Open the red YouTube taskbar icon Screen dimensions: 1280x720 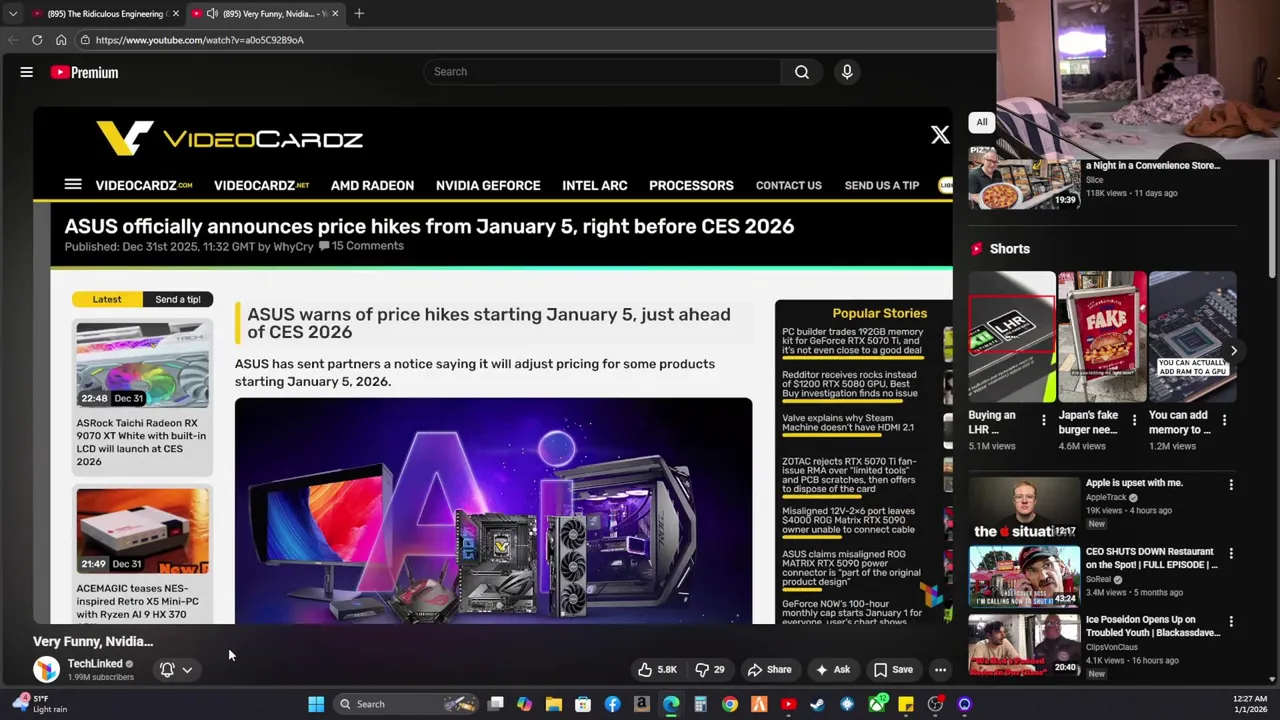(788, 704)
